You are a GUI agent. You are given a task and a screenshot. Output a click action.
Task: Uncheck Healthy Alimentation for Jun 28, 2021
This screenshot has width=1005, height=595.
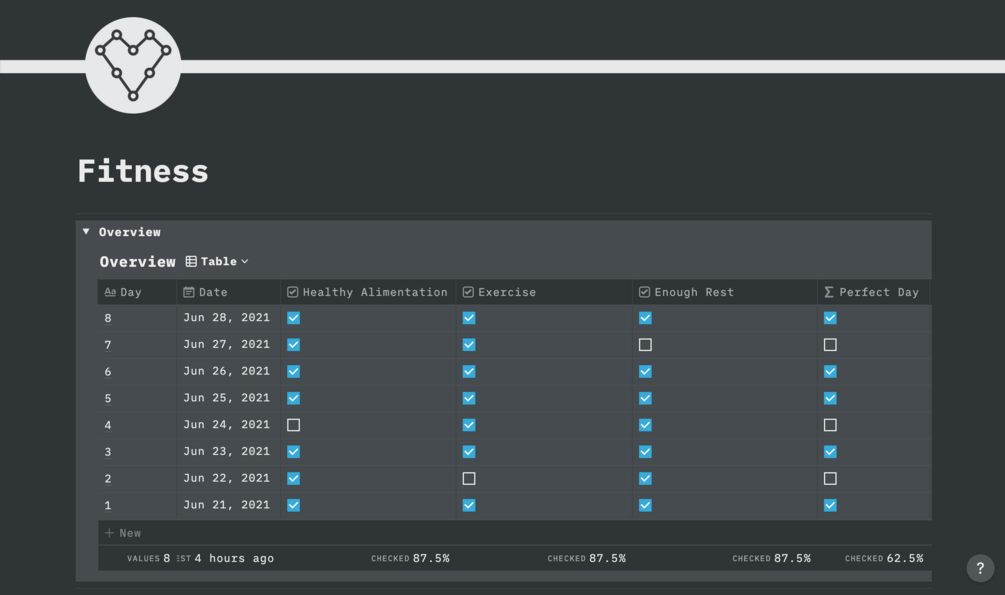[293, 318]
